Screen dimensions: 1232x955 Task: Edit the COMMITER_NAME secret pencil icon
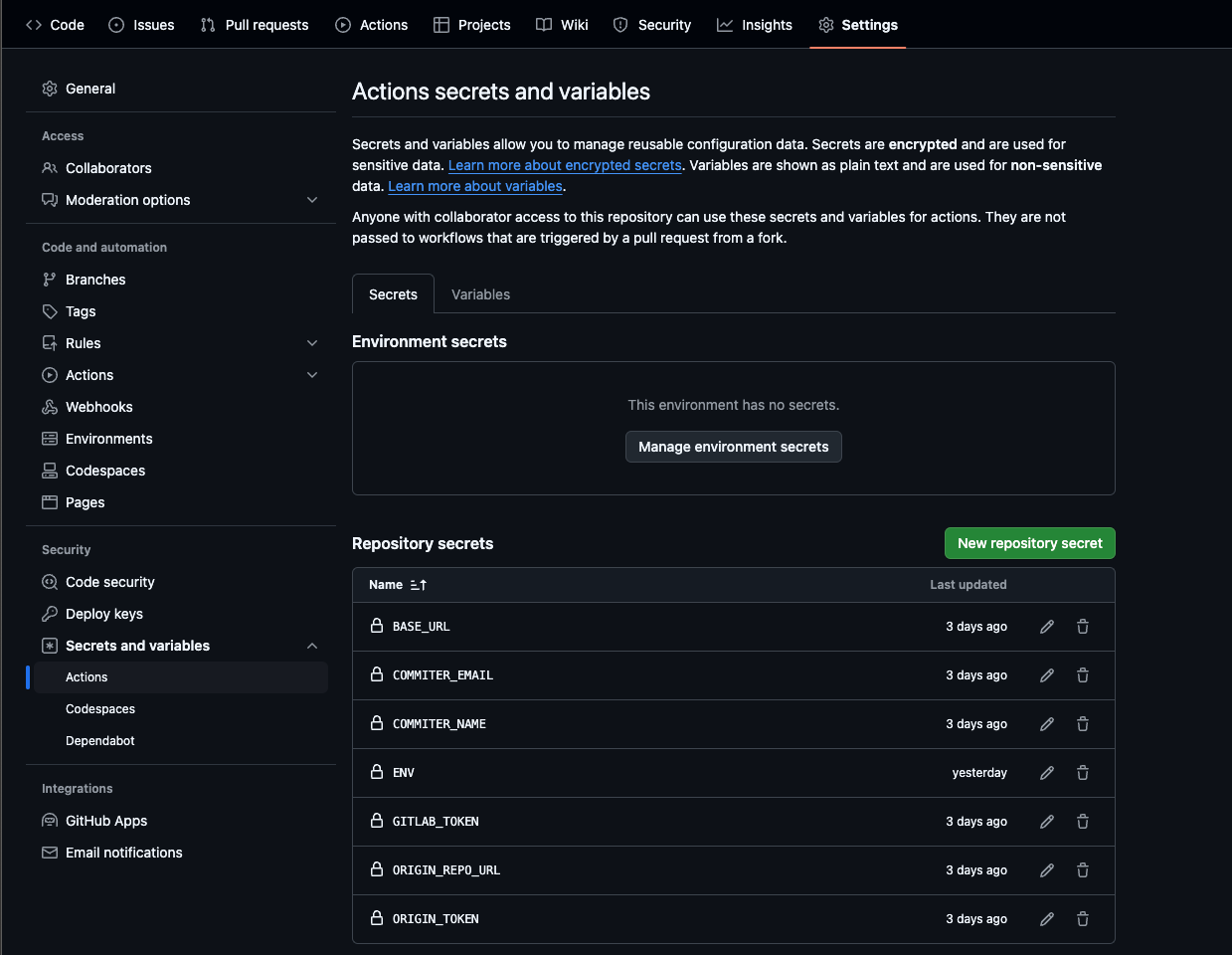pos(1047,724)
